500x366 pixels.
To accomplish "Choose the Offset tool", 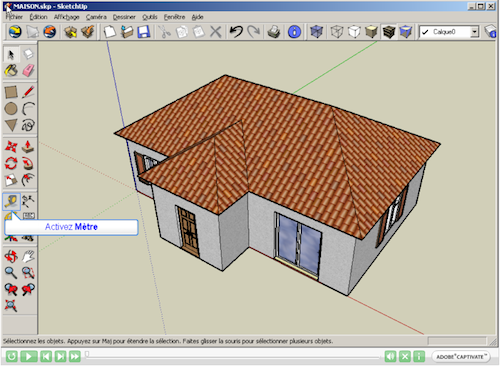I will click(x=28, y=180).
